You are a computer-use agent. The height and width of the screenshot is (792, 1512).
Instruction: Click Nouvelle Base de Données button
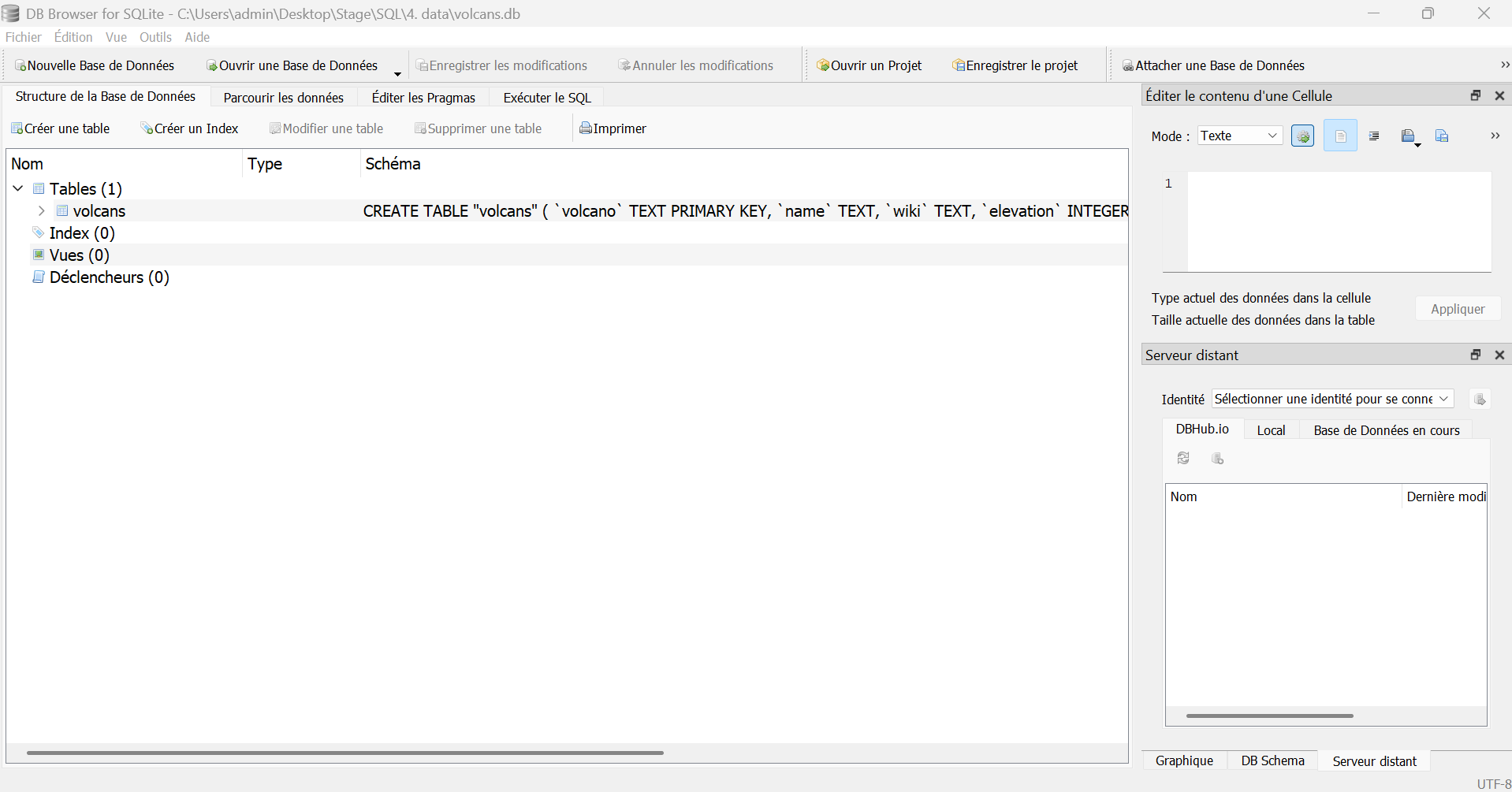click(x=94, y=65)
